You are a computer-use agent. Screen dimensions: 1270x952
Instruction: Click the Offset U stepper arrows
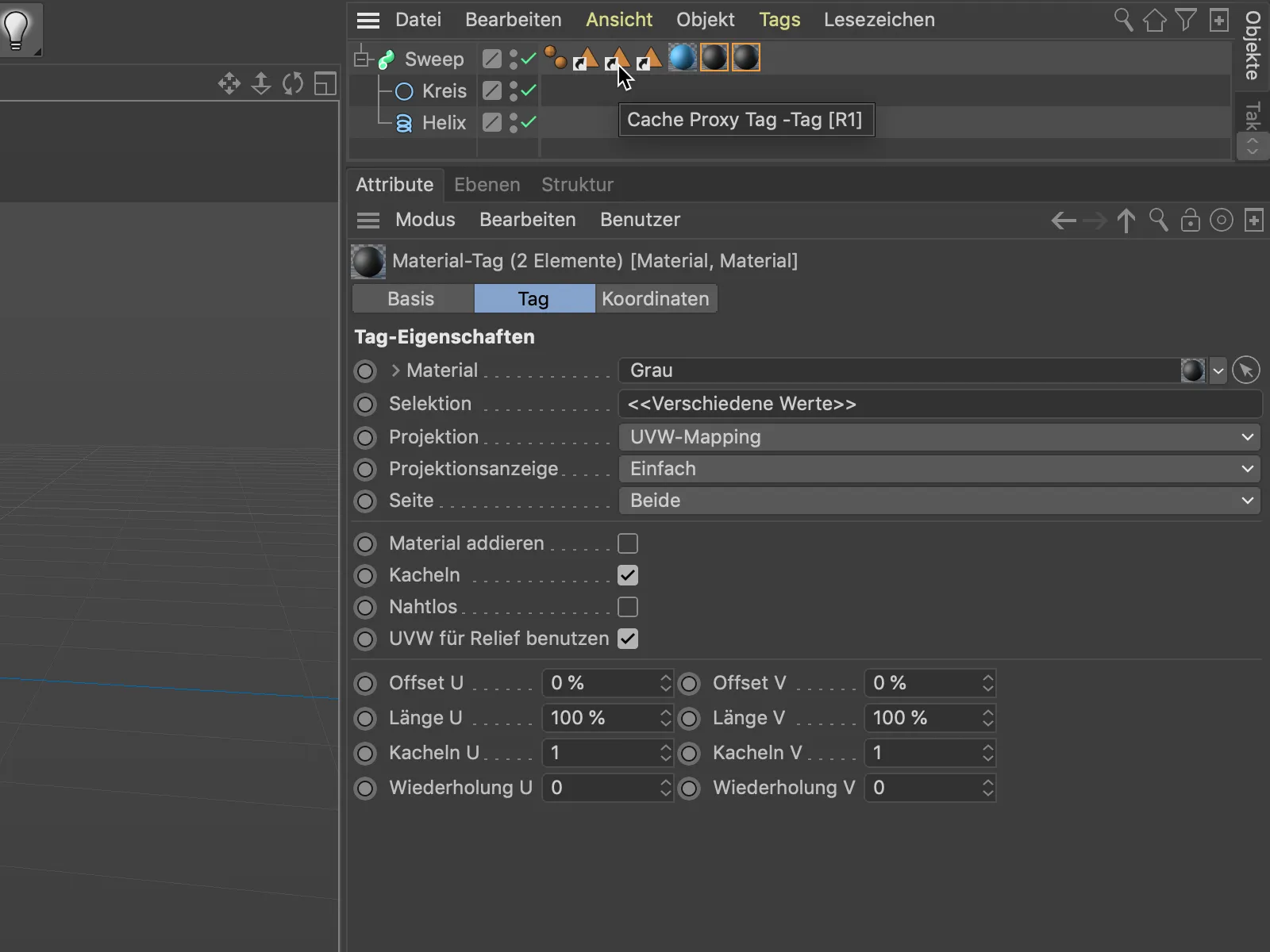click(665, 683)
